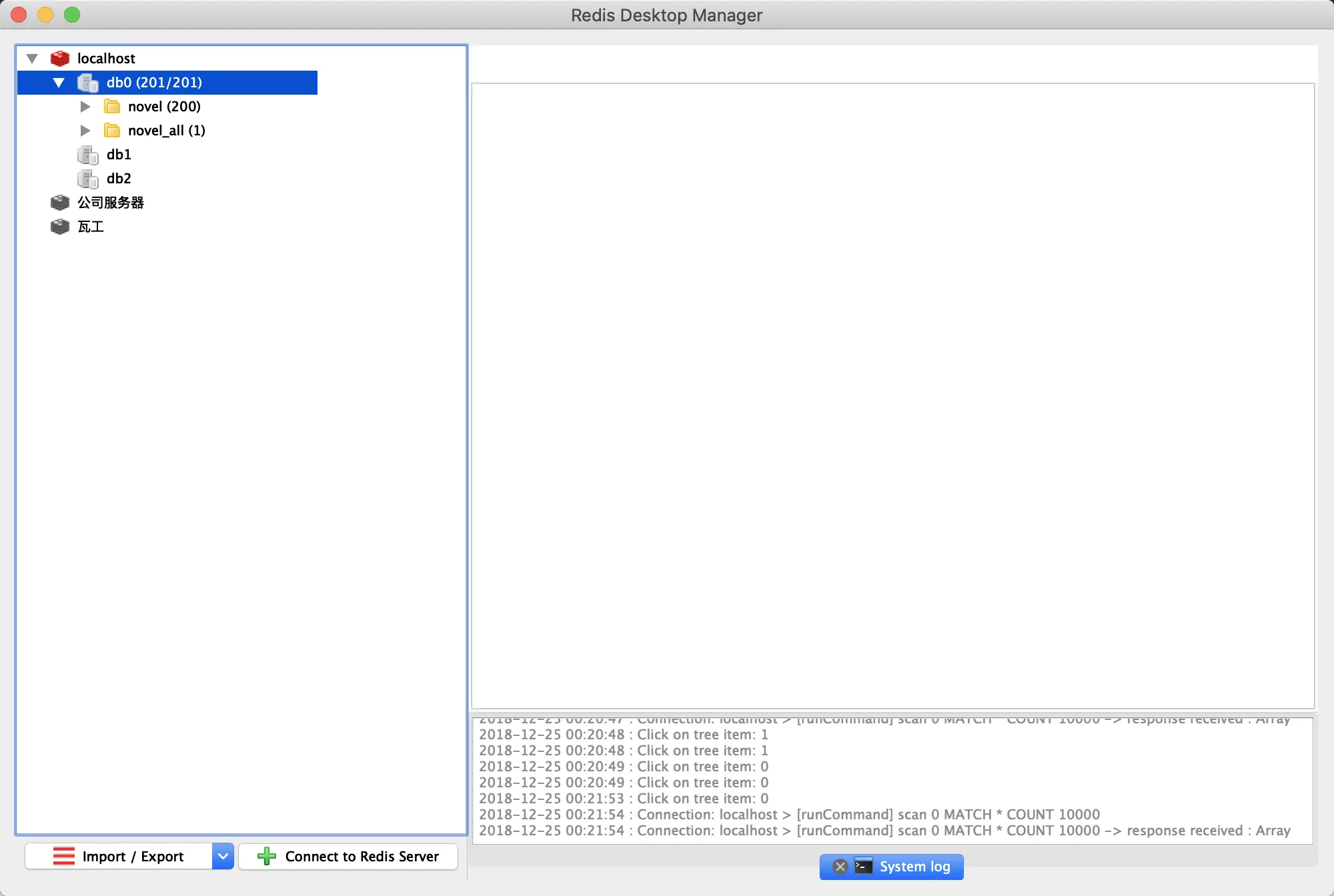1334x896 pixels.
Task: Click the System log terminal icon
Action: click(x=864, y=866)
